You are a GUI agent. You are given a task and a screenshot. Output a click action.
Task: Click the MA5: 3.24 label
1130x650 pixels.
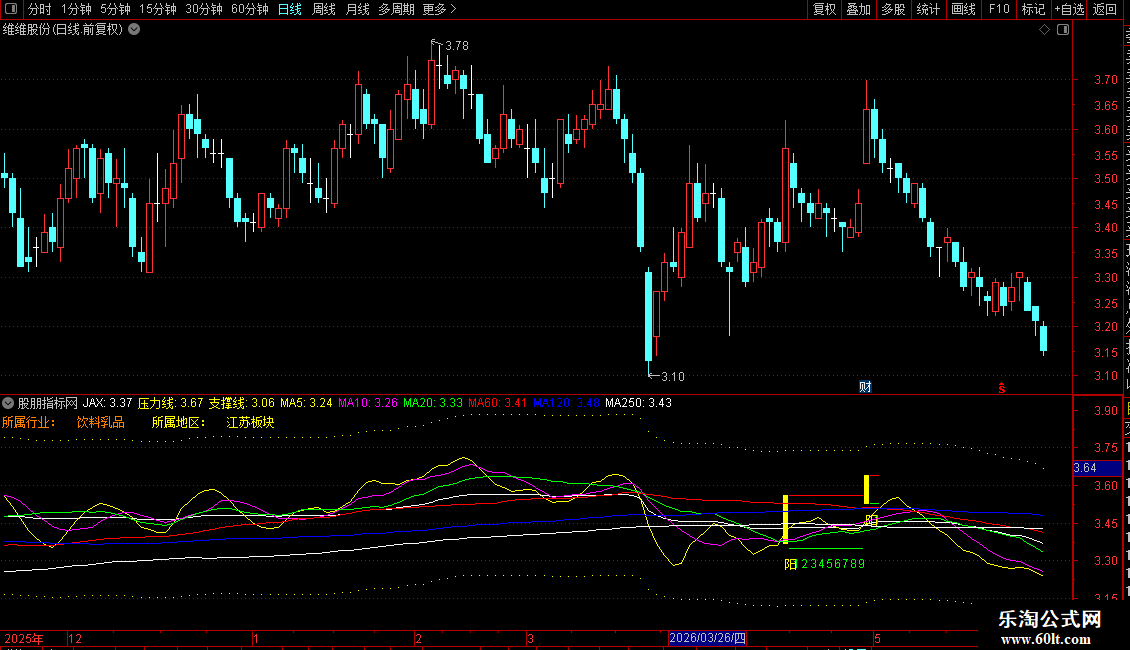pos(306,403)
